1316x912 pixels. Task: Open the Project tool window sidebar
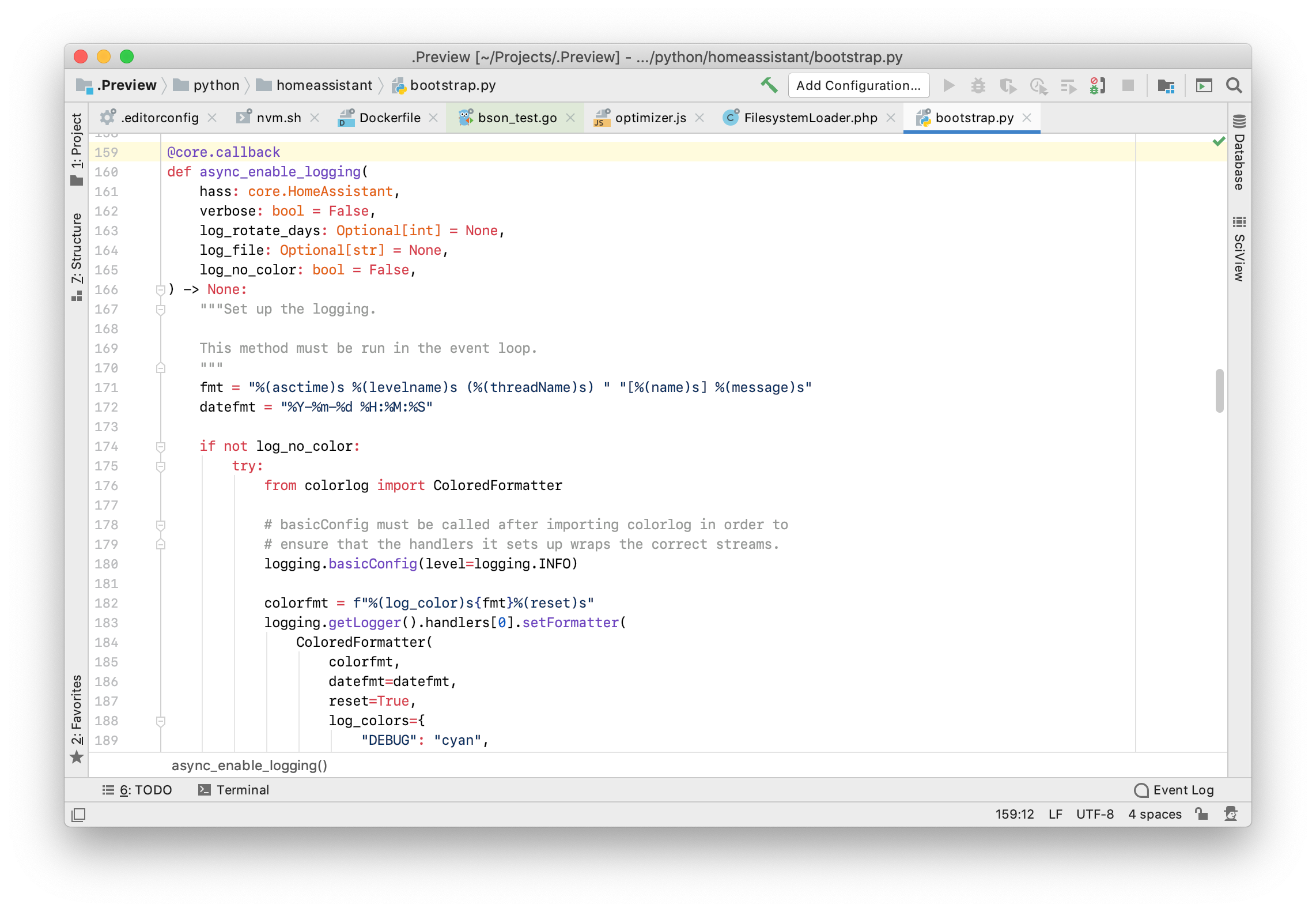tap(77, 148)
